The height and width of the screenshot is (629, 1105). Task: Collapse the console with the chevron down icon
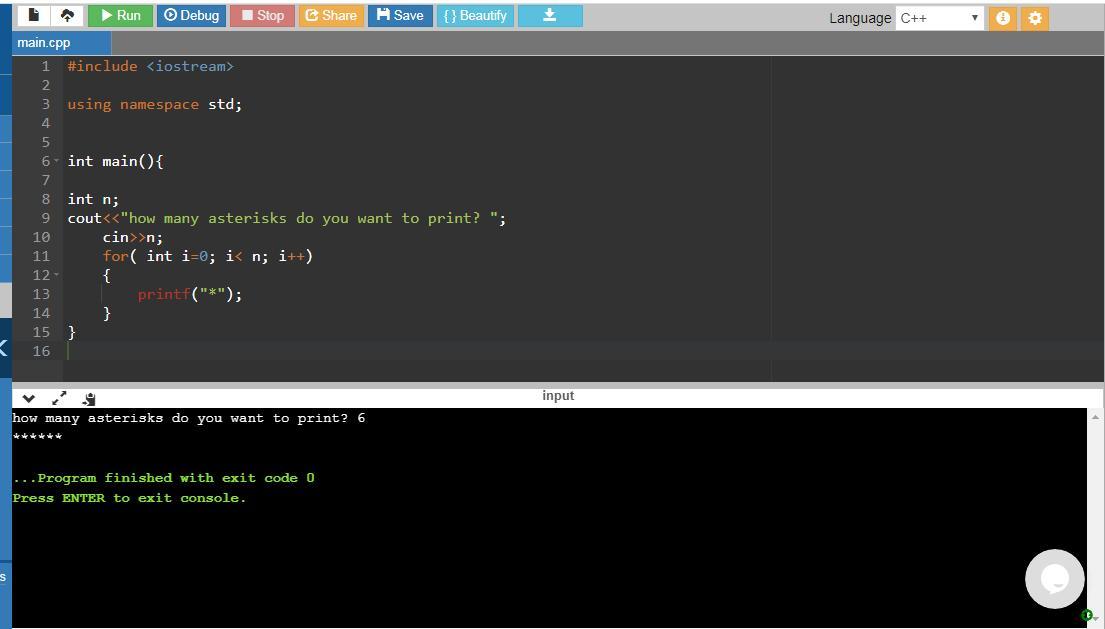coord(29,399)
